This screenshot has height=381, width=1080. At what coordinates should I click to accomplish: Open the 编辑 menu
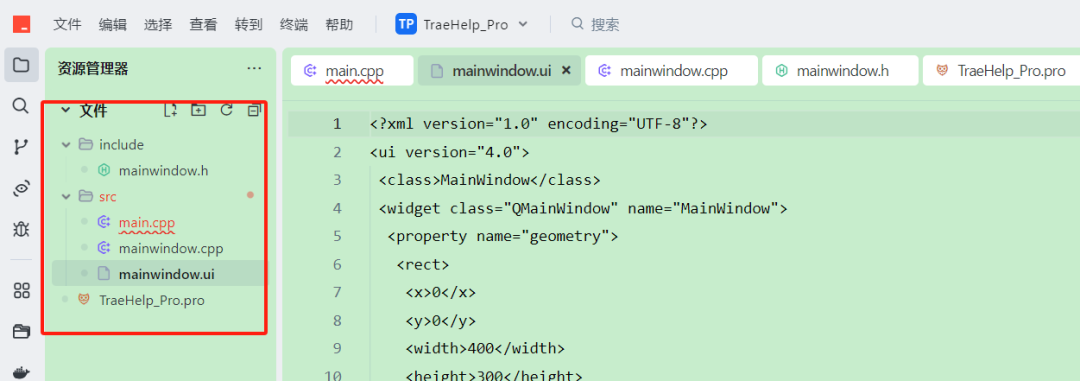click(x=112, y=25)
